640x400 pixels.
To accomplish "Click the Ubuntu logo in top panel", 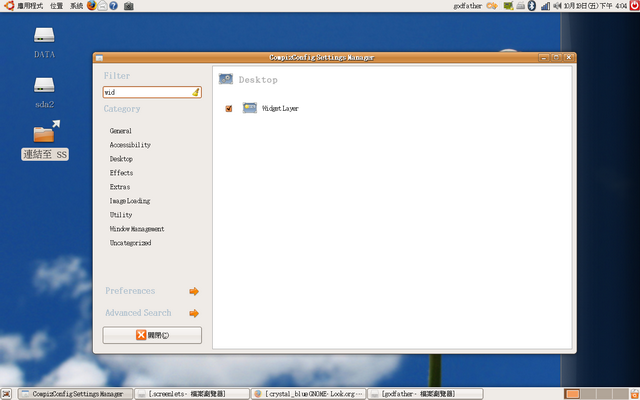I will pos(9,6).
